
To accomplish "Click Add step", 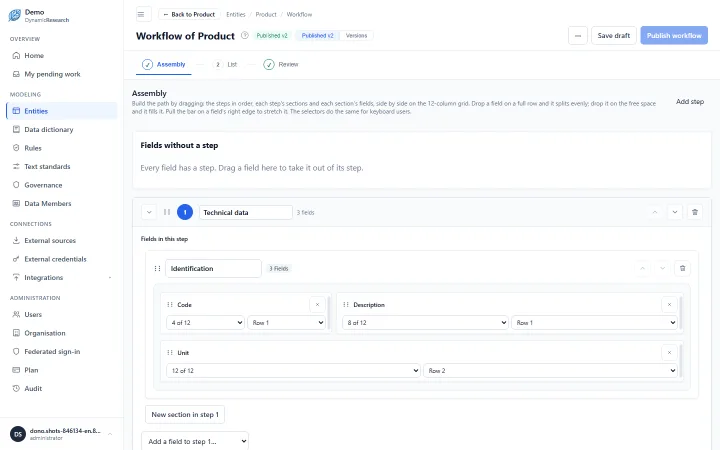I will tap(690, 101).
